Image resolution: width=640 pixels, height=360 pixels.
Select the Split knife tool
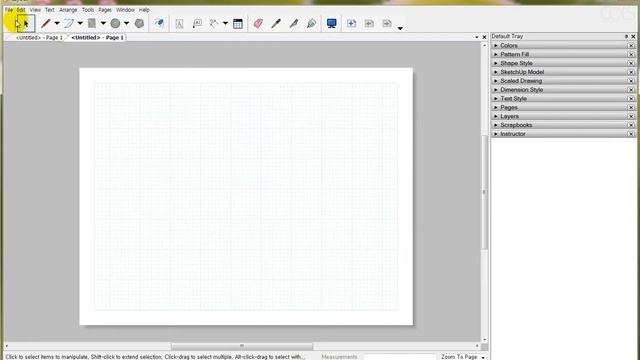point(293,24)
